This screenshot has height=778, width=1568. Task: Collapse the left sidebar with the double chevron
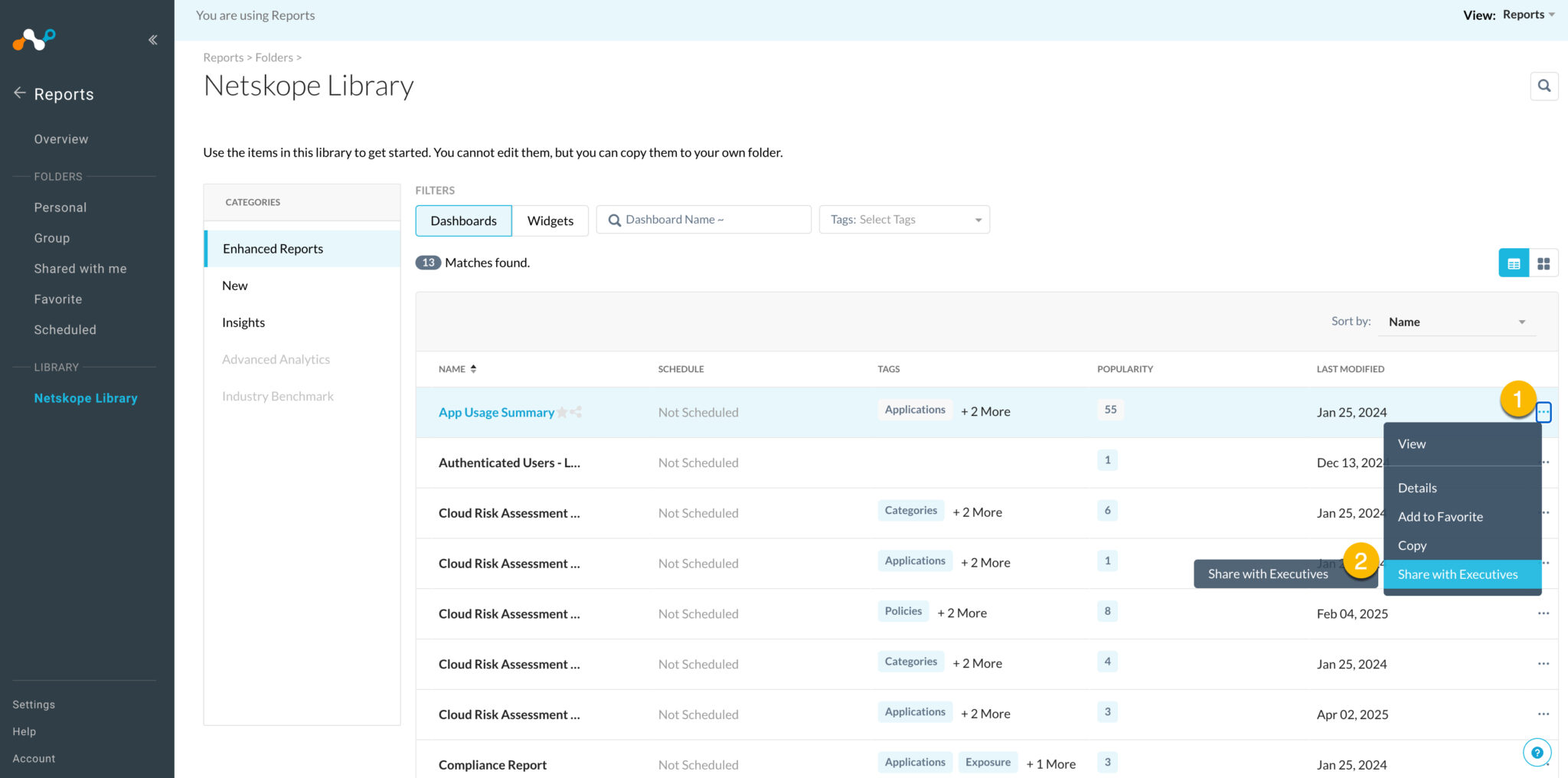pos(152,39)
